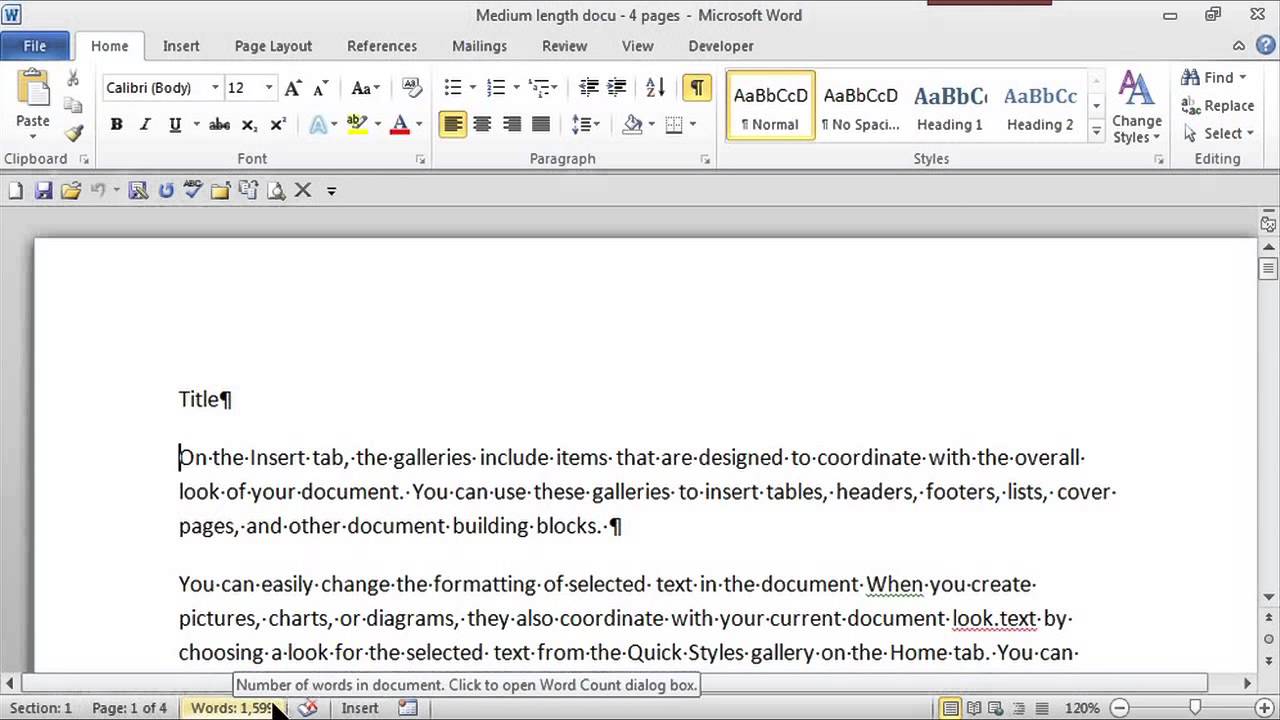Click the font color red A swatch
1280x720 pixels.
click(x=400, y=125)
